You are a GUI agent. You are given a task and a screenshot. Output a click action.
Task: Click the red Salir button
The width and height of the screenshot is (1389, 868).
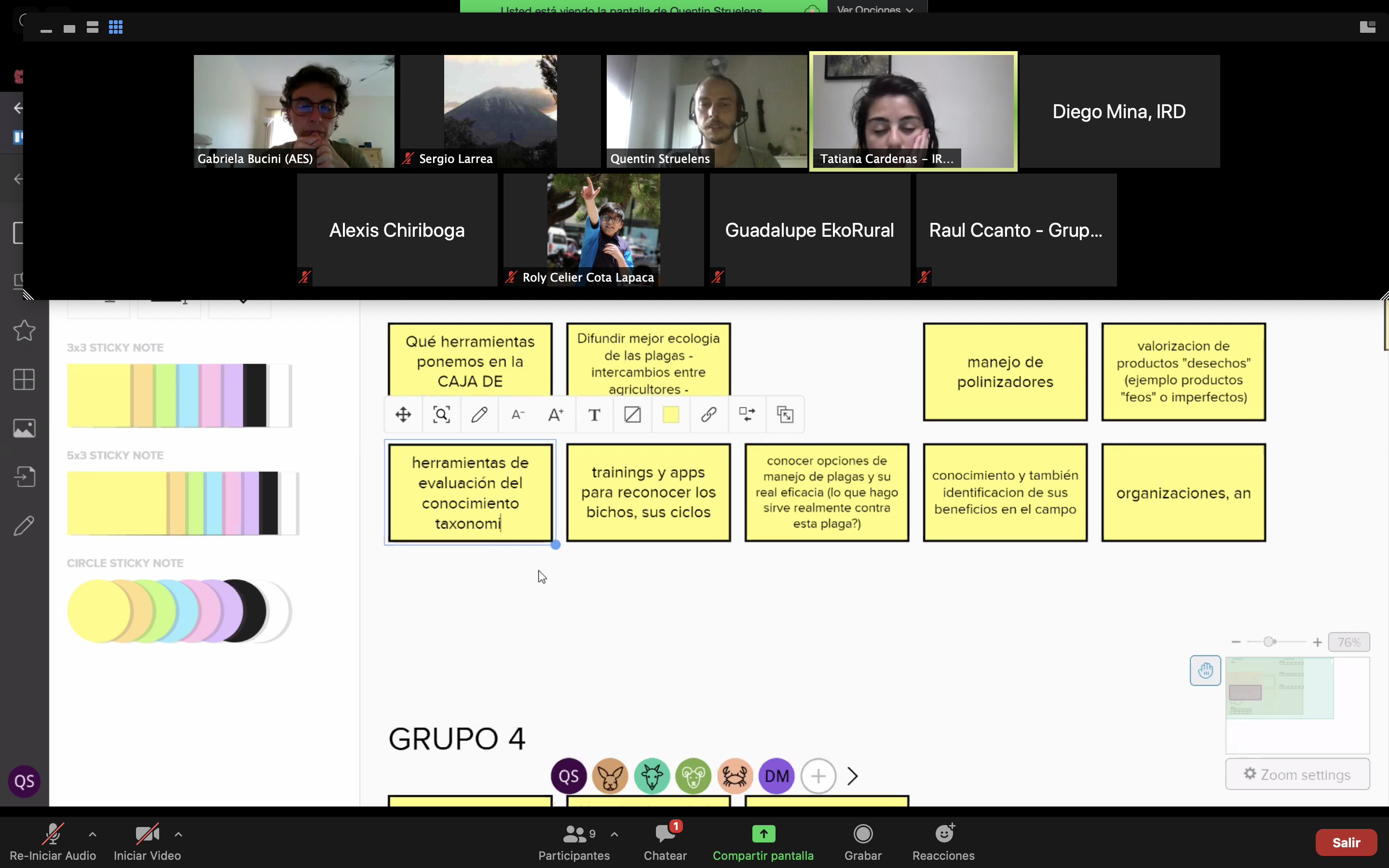point(1346,842)
